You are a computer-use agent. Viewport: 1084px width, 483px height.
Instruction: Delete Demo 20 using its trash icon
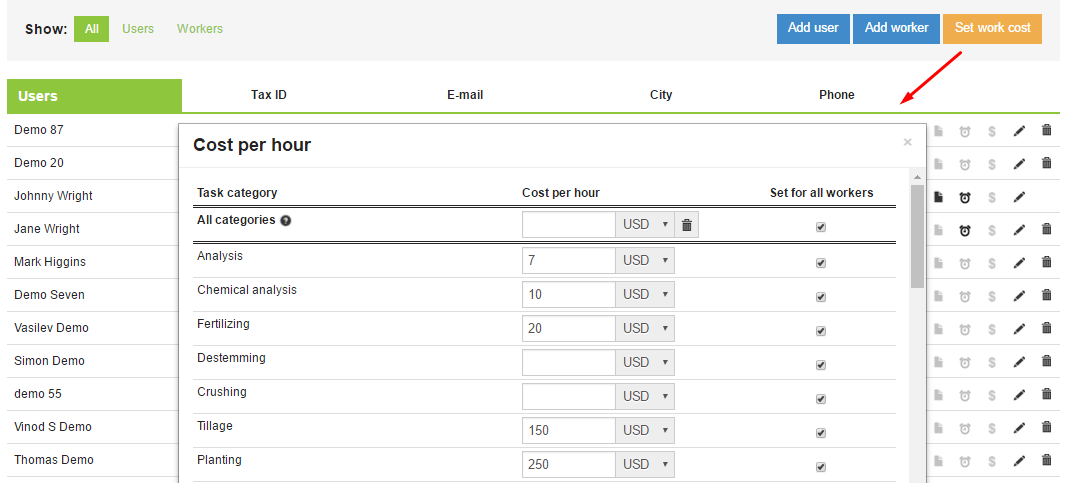click(1046, 163)
